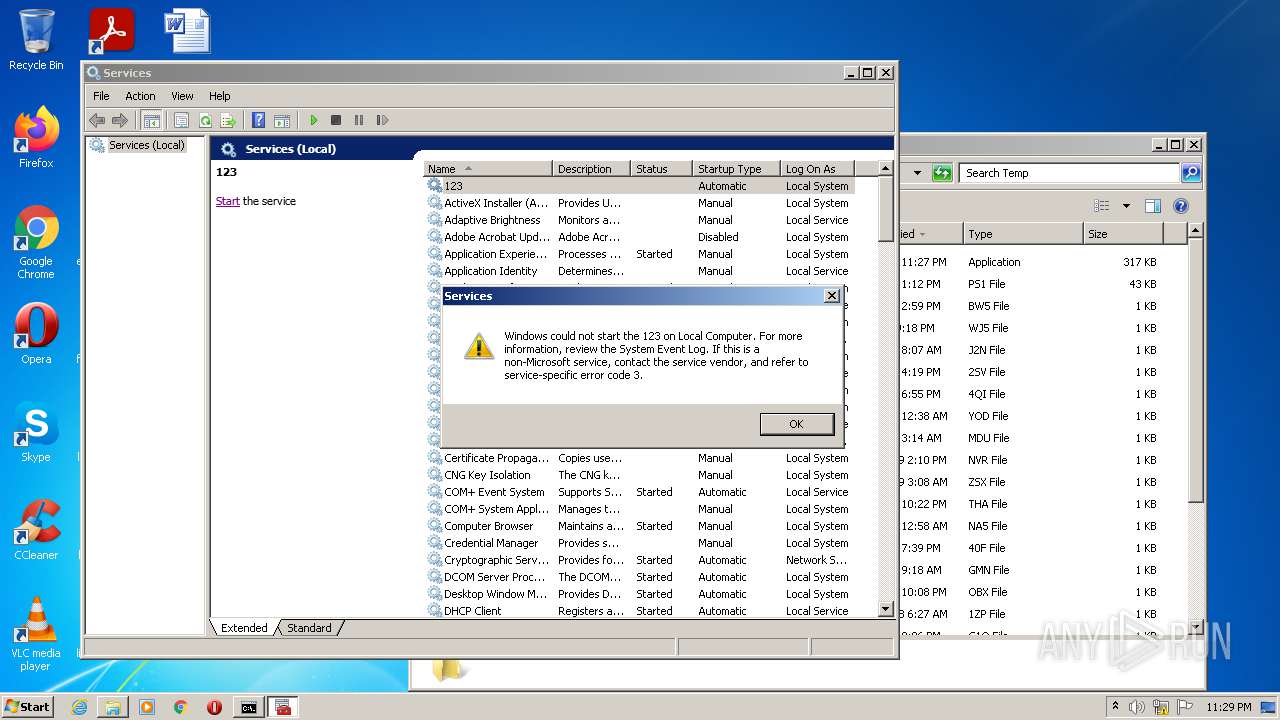Select the Adobe Acrobat Update service row
The height and width of the screenshot is (720, 1280).
point(640,237)
